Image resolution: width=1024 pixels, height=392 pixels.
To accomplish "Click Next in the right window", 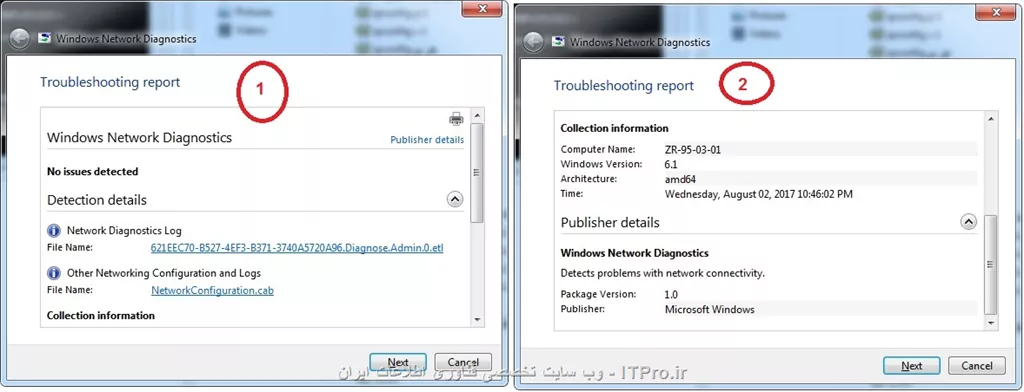I will [911, 366].
